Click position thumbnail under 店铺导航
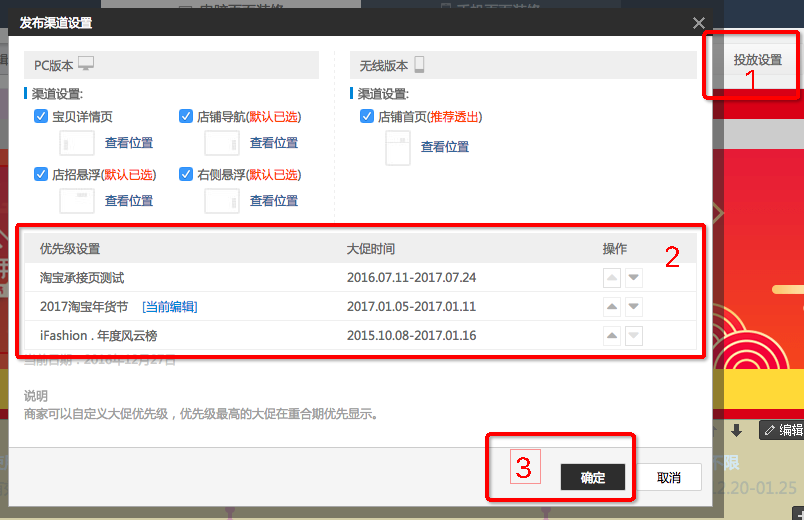804x520 pixels. pos(222,143)
